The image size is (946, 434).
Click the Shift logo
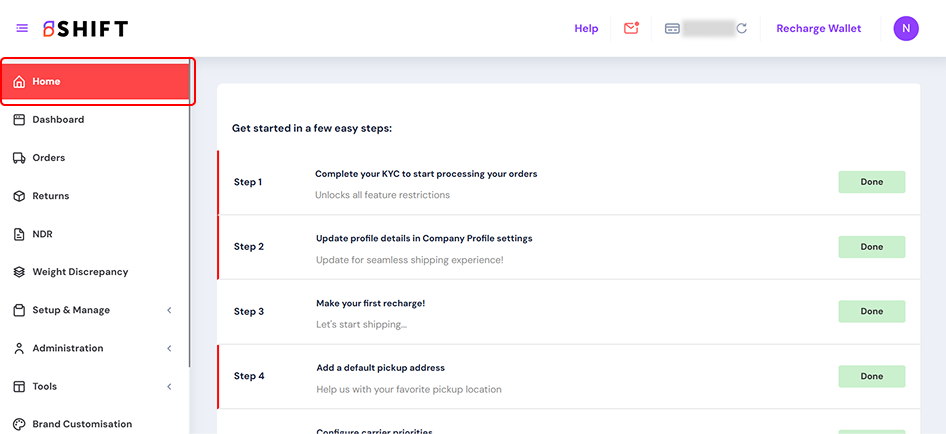pyautogui.click(x=85, y=29)
